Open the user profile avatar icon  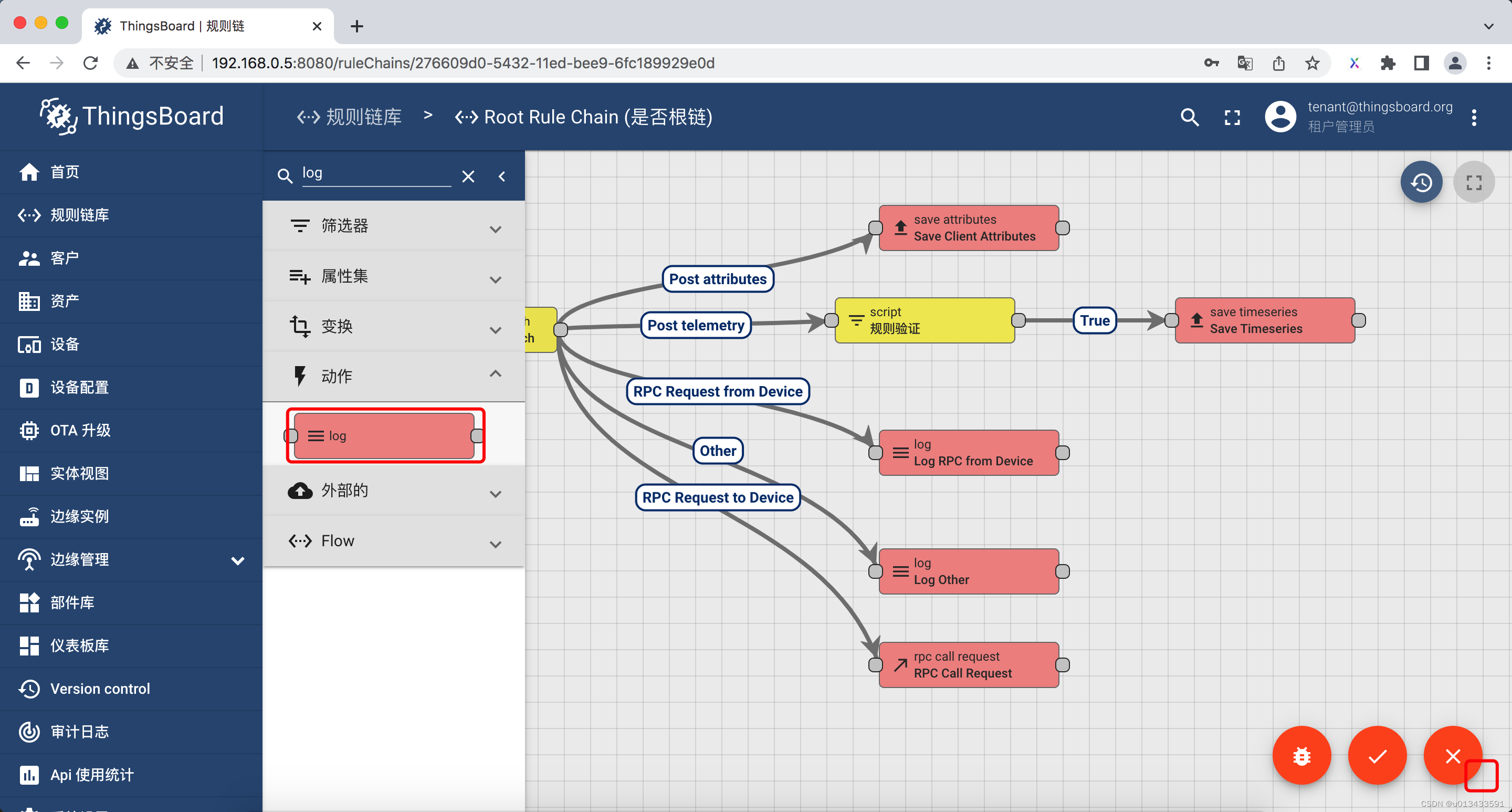(x=1280, y=117)
